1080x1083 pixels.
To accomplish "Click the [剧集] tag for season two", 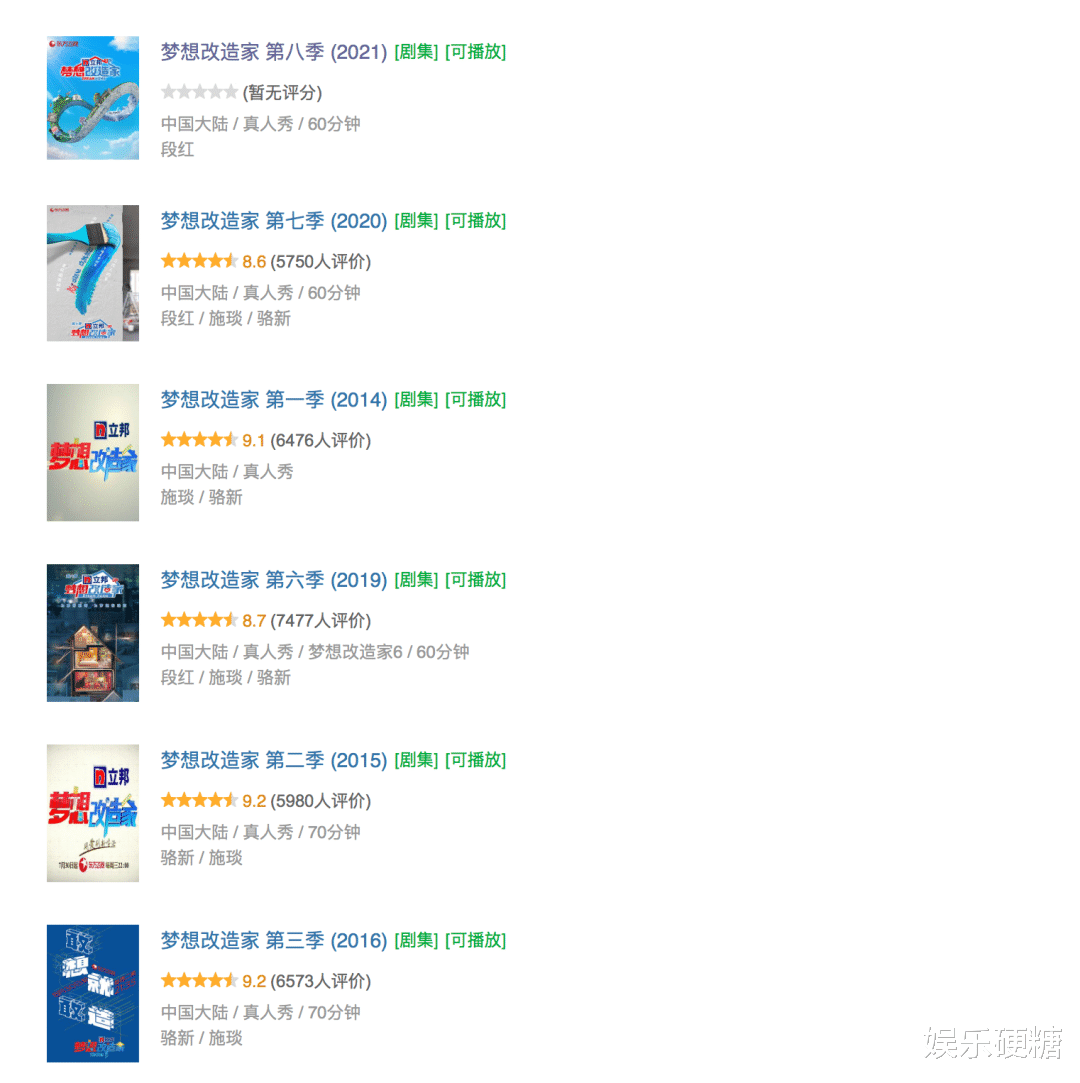I will tap(416, 760).
